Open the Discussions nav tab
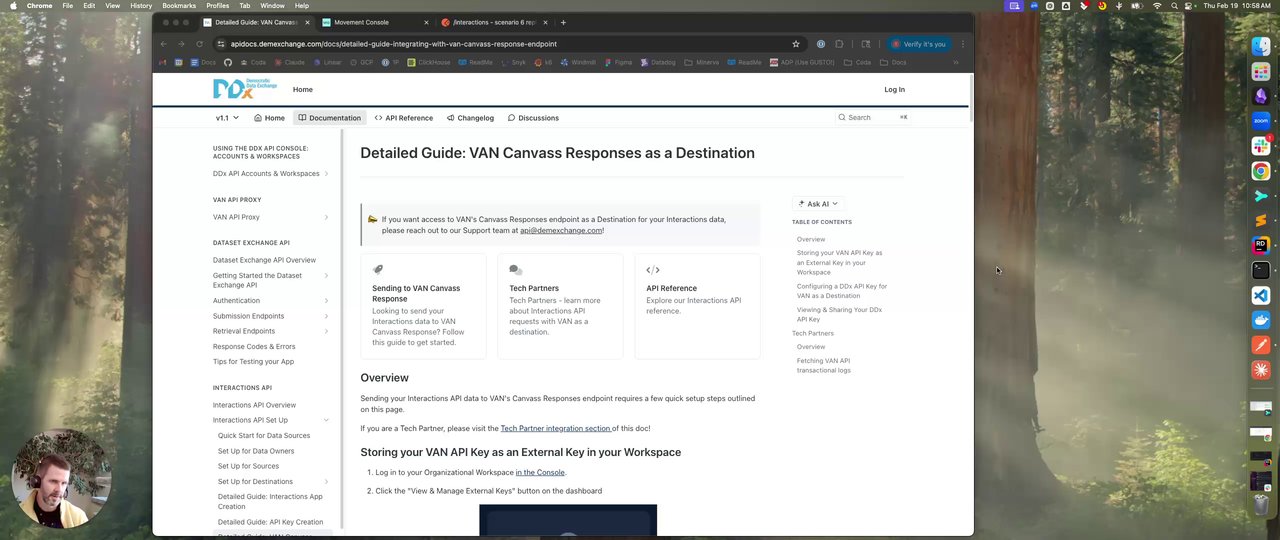Screen dimensions: 1280x540 (533, 118)
